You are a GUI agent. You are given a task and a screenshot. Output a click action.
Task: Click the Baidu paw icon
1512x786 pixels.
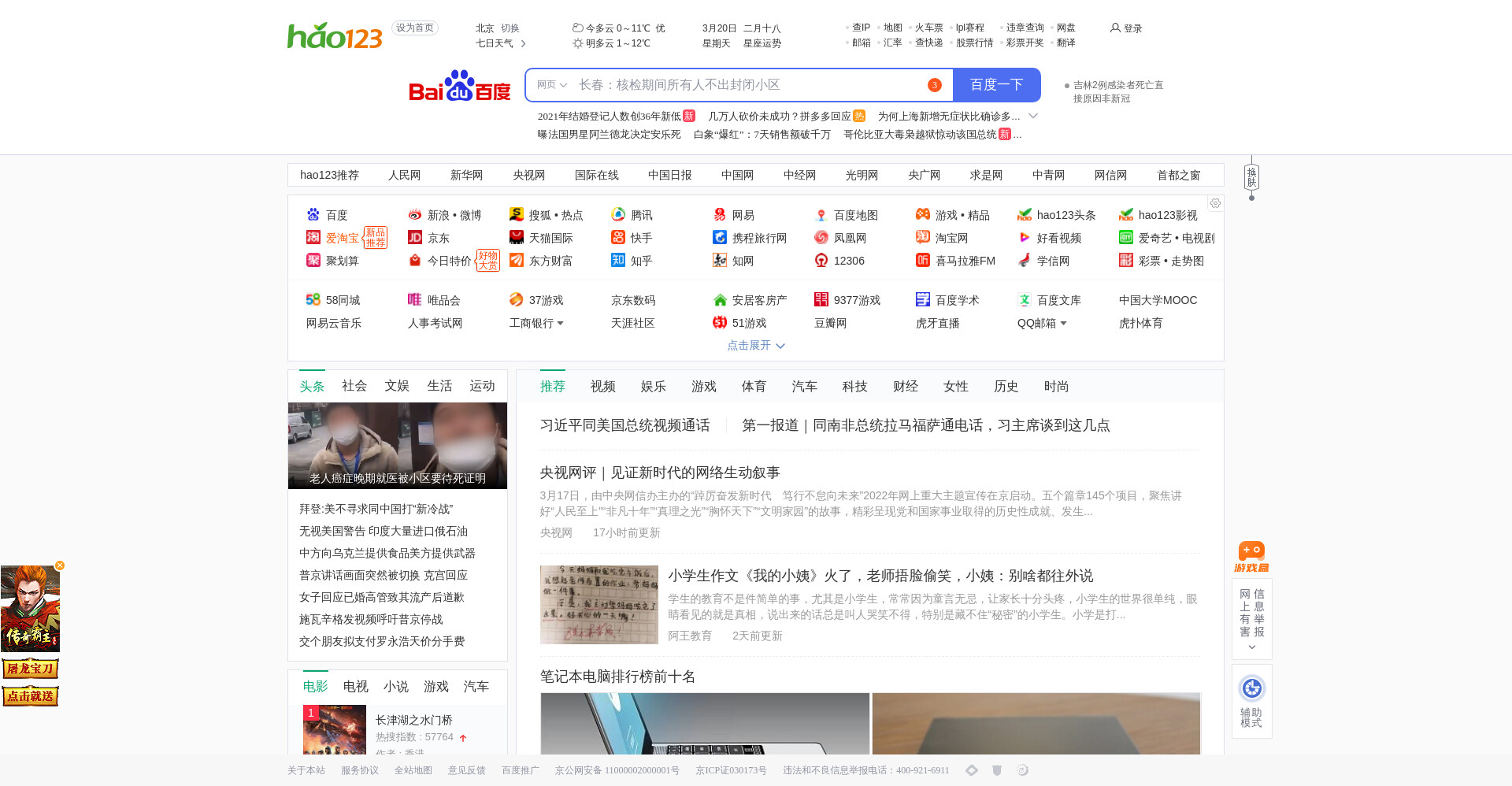coord(313,214)
